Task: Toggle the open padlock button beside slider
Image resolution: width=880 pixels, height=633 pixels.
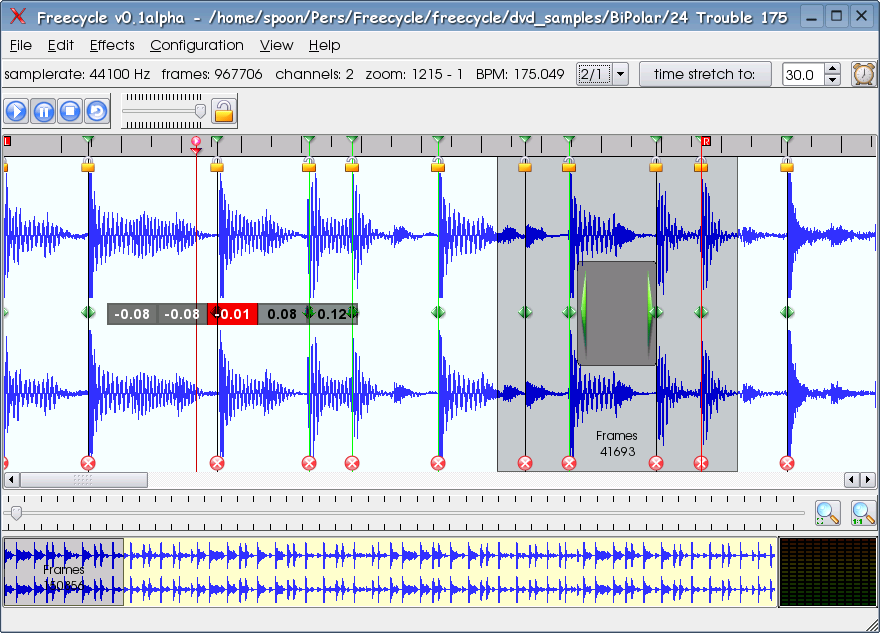Action: pyautogui.click(x=224, y=111)
